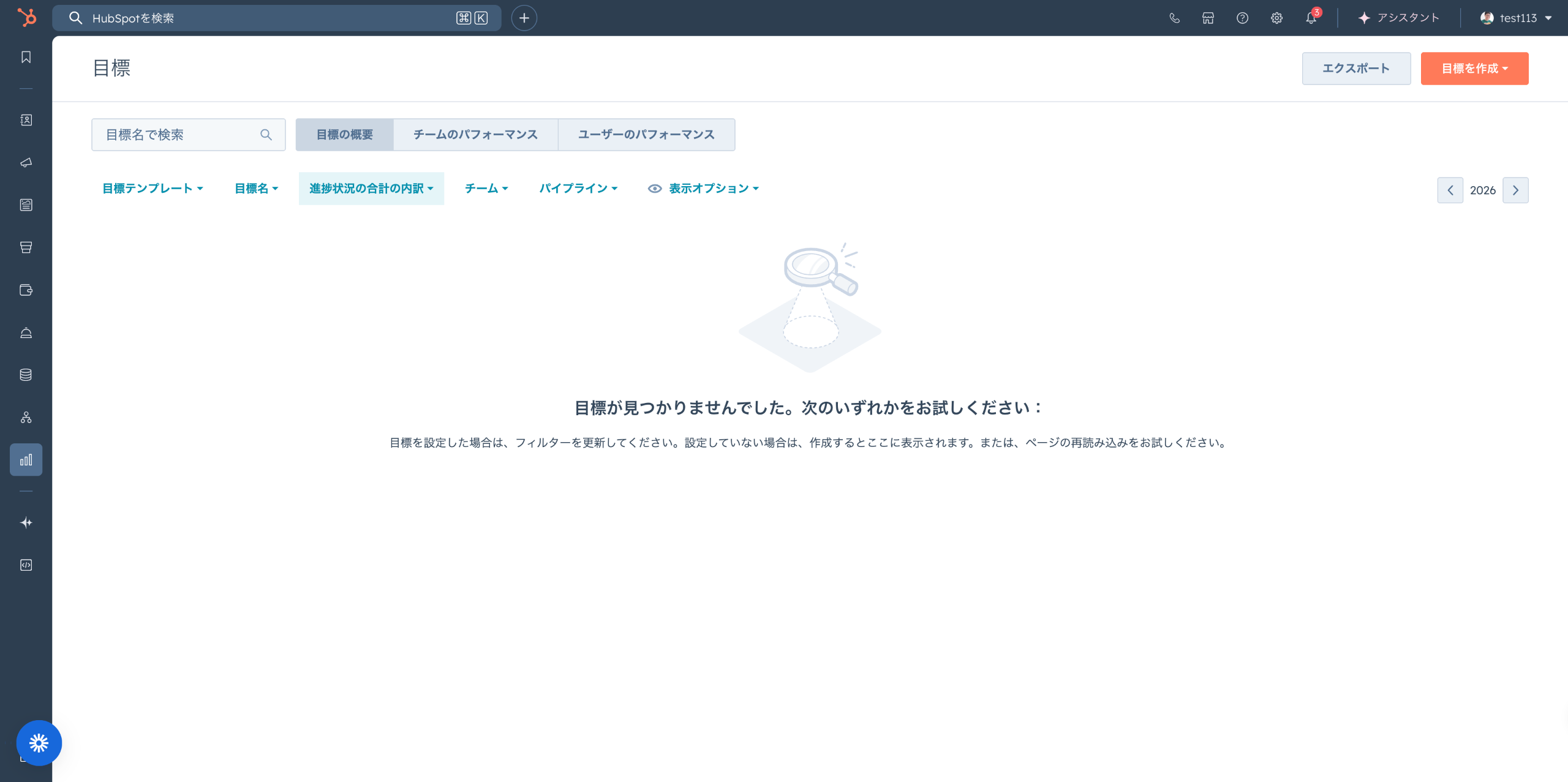This screenshot has width=1568, height=782.
Task: Go to previous year before 2026
Action: point(1450,190)
